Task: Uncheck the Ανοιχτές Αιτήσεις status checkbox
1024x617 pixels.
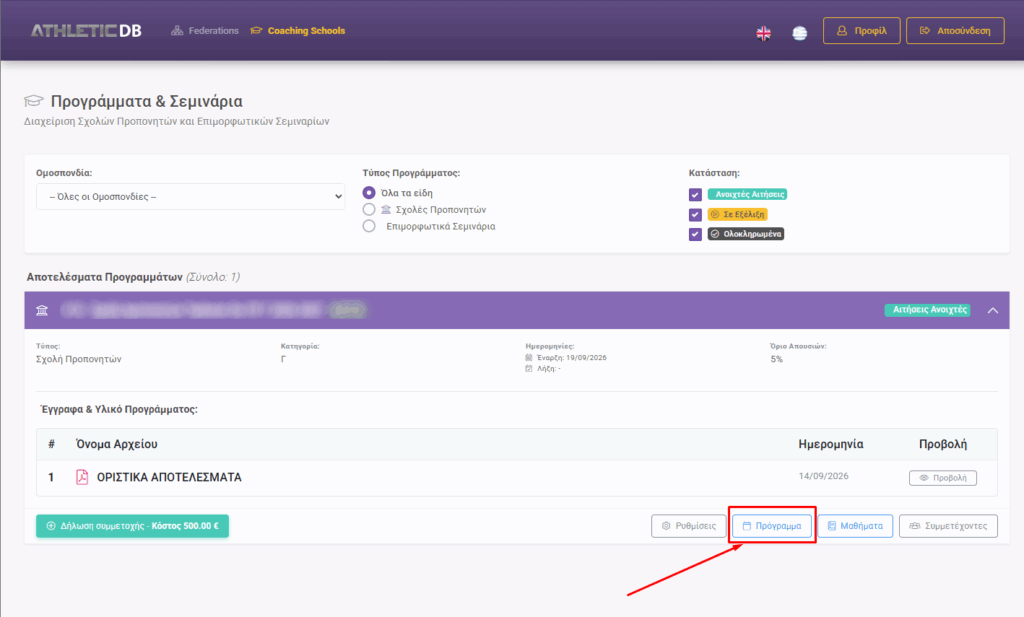Action: pyautogui.click(x=696, y=195)
